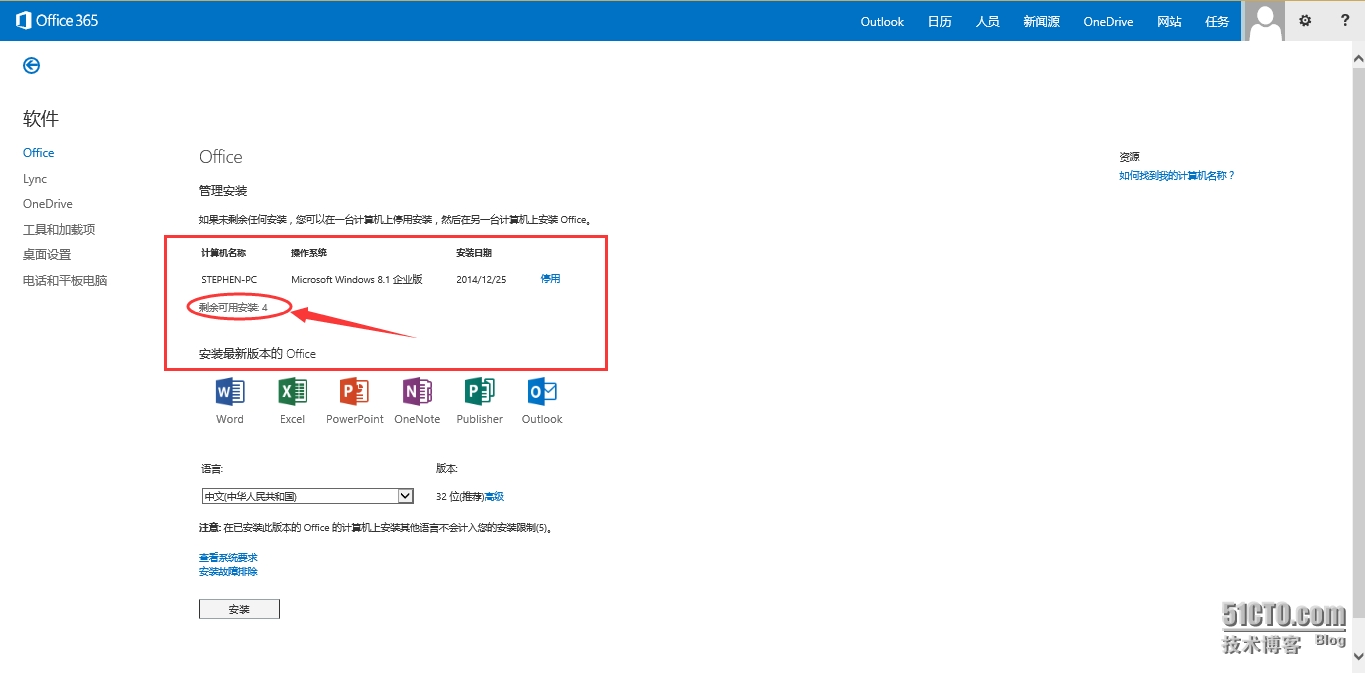The image size is (1365, 673).
Task: Open the 高级 advanced version link
Action: click(x=494, y=496)
